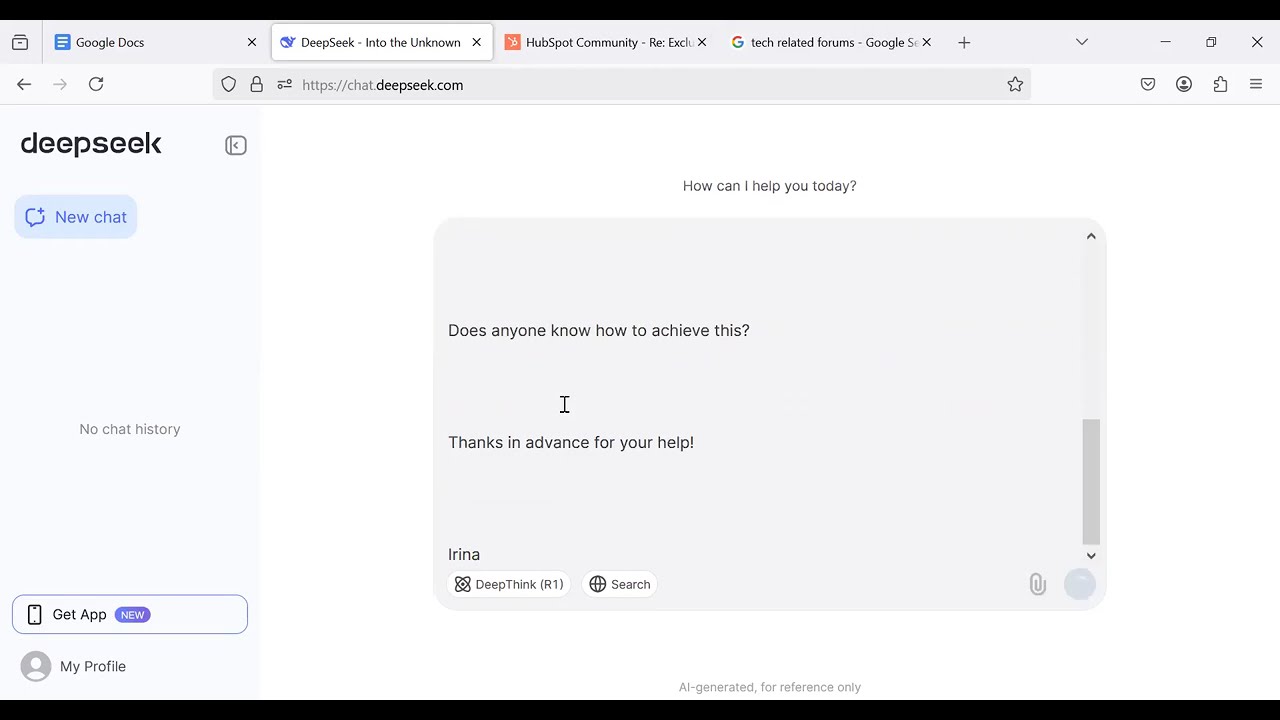The image size is (1280, 720).
Task: Close the Google Docs tab
Action: [252, 42]
